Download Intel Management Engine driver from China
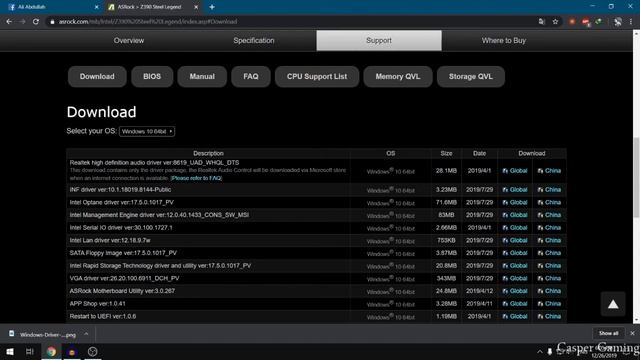640x360 pixels. tap(549, 215)
